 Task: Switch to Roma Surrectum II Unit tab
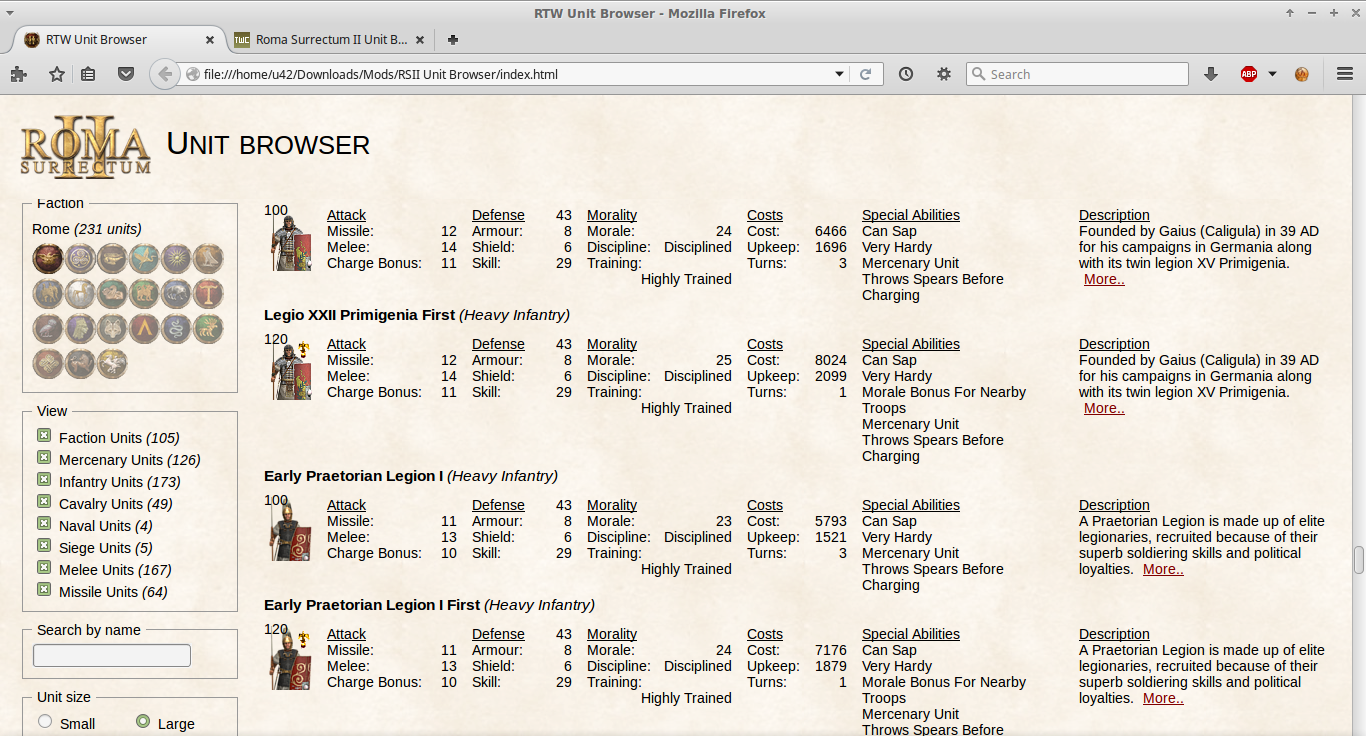click(x=331, y=40)
